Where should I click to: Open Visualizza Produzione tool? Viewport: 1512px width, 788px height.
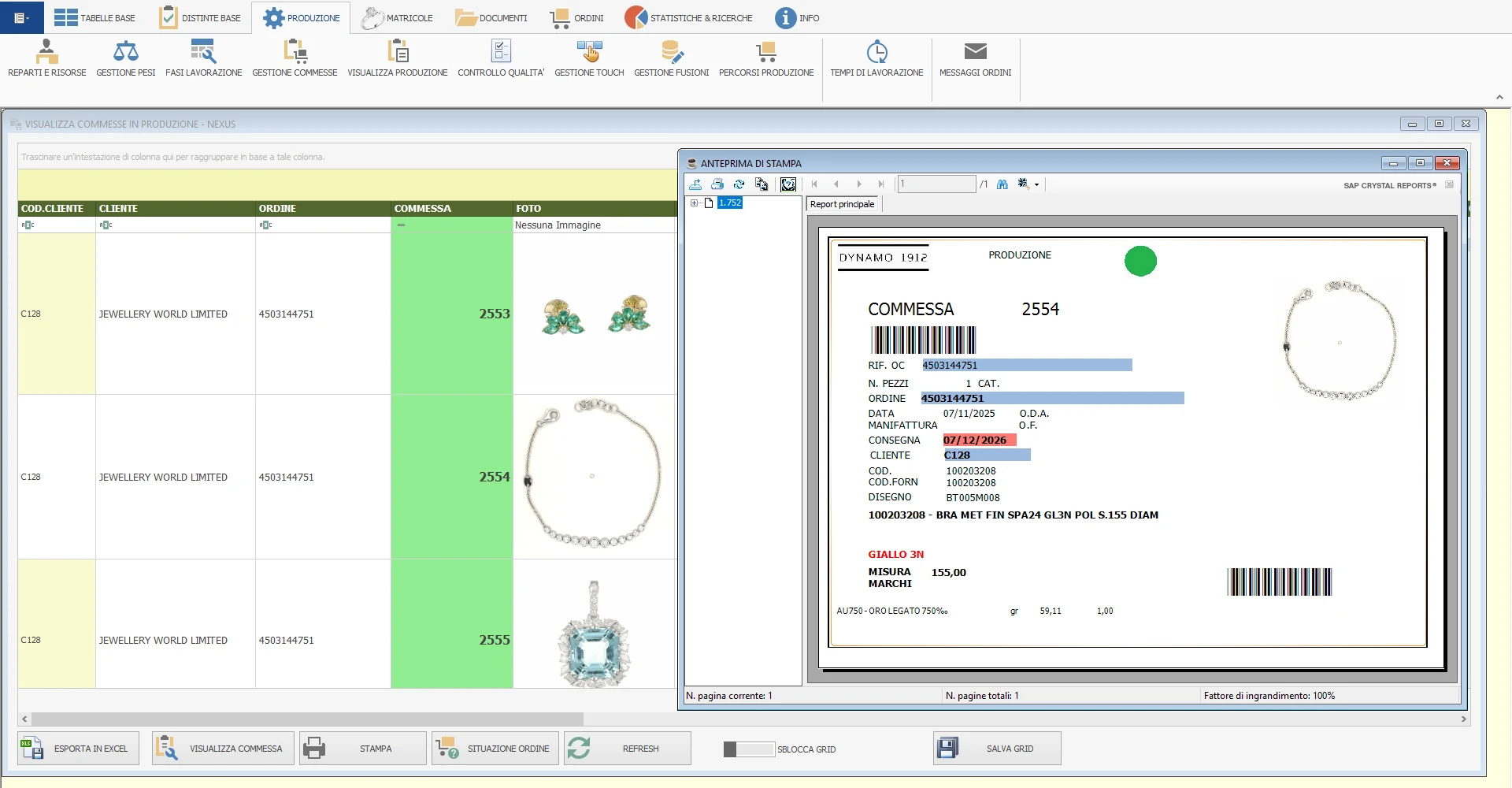click(x=398, y=58)
